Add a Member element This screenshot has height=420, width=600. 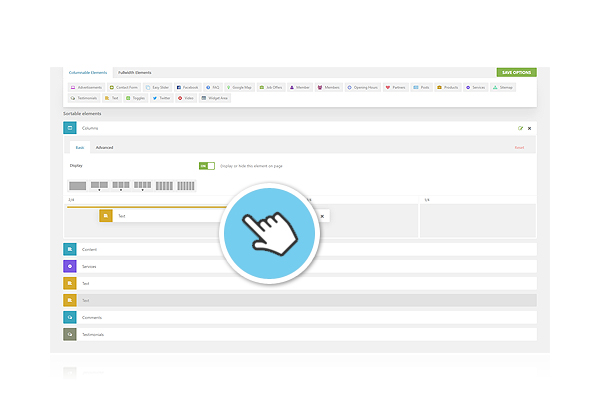point(300,88)
